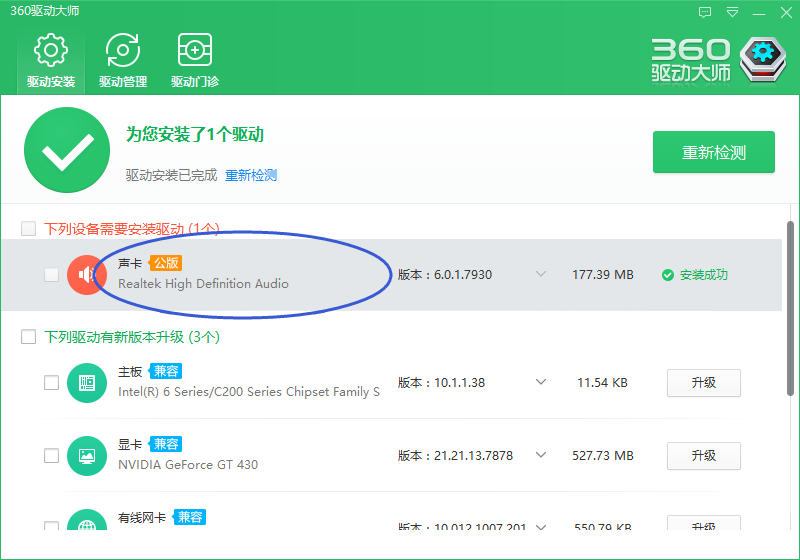The height and width of the screenshot is (560, 800).
Task: Click the feedback message icon in title bar
Action: [705, 12]
